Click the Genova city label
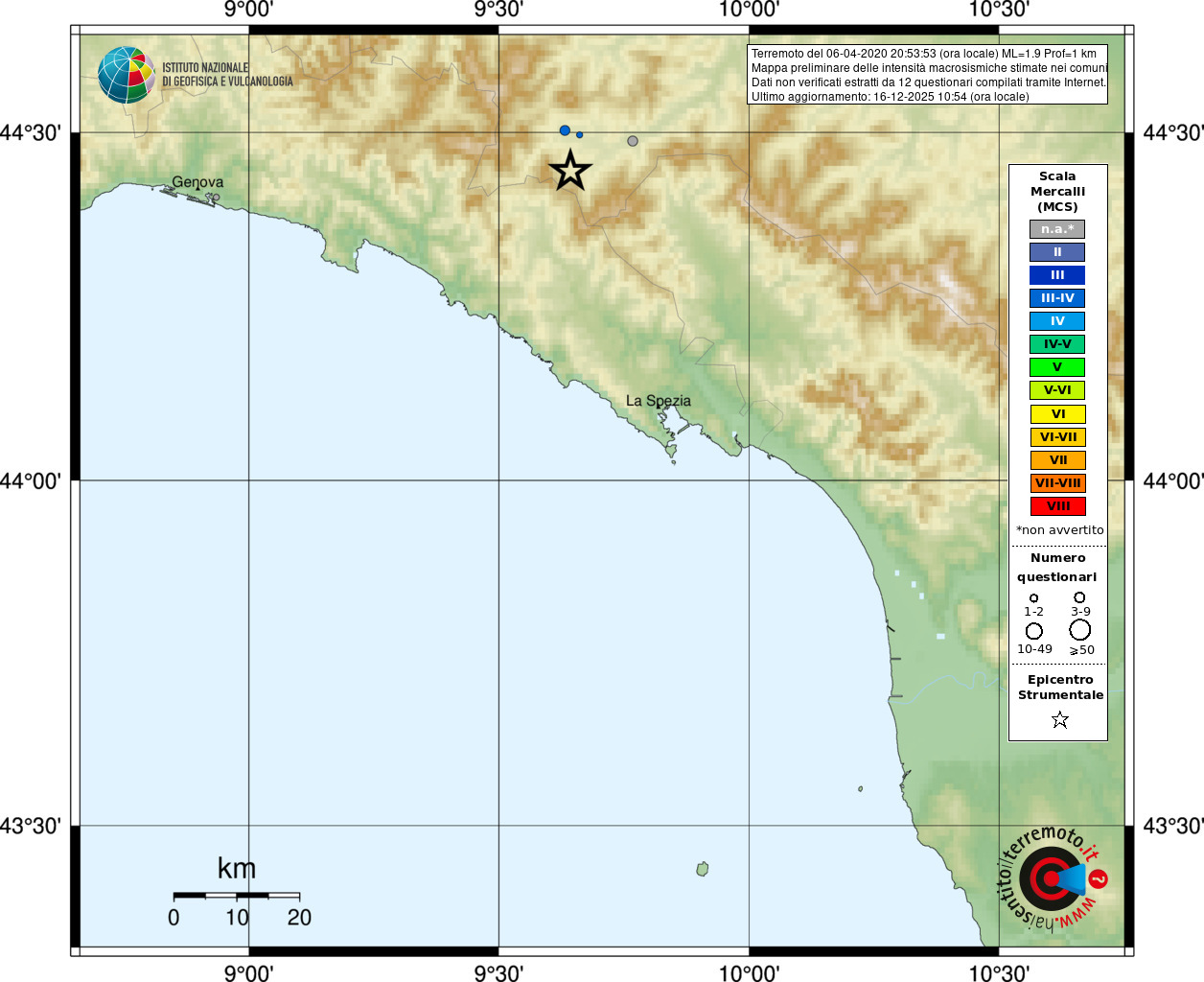This screenshot has width=1204, height=982. (197, 182)
